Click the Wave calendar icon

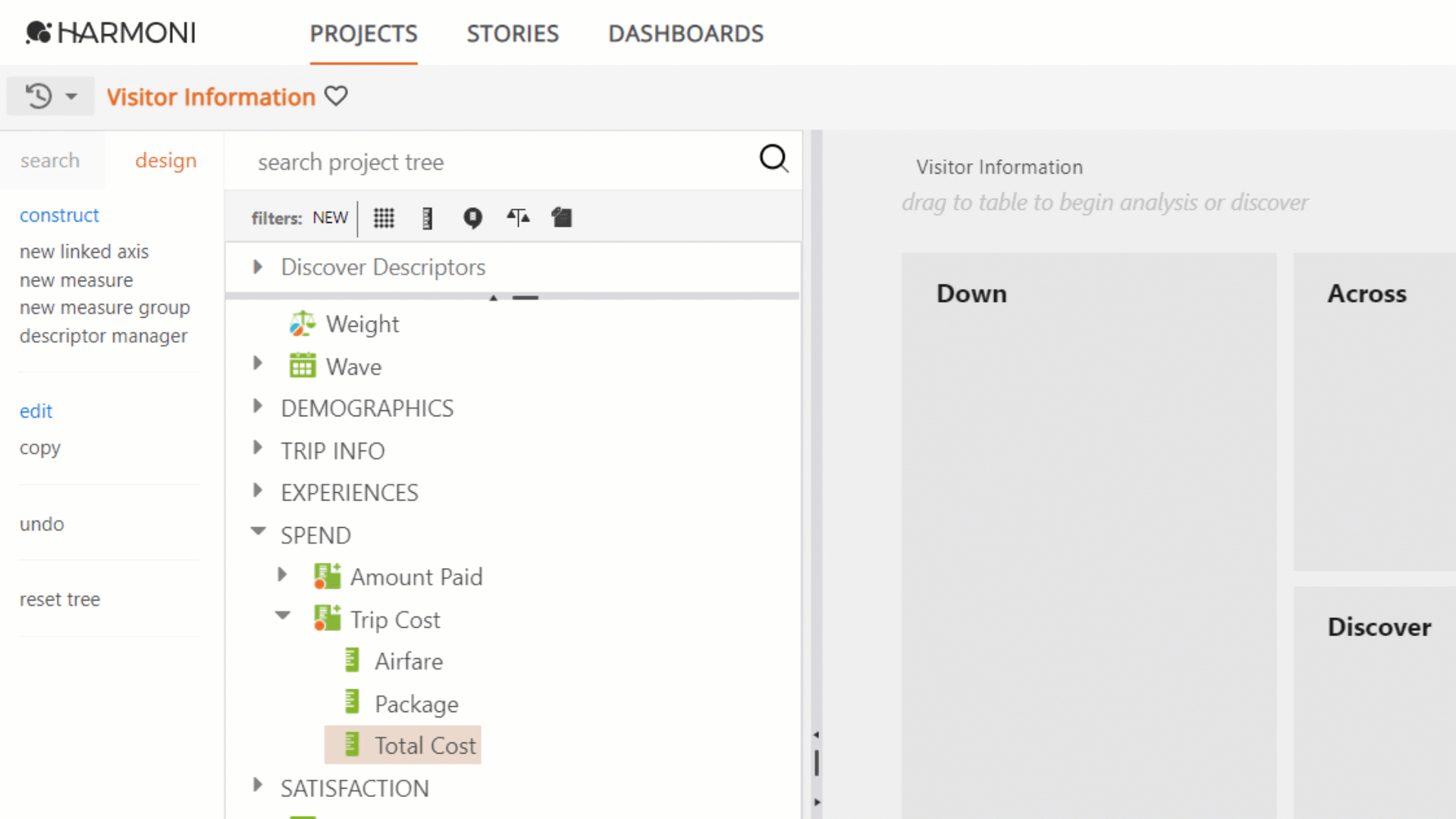pyautogui.click(x=302, y=366)
